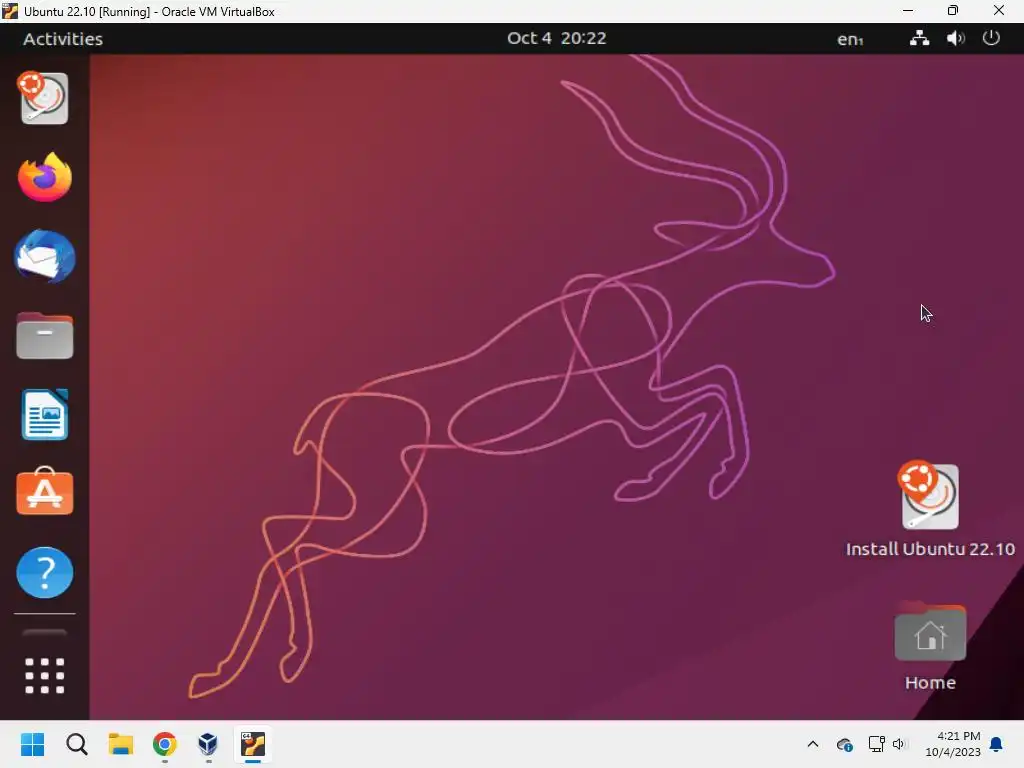Click the VirtualBox window title bar icon
The height and width of the screenshot is (768, 1024).
click(10, 11)
